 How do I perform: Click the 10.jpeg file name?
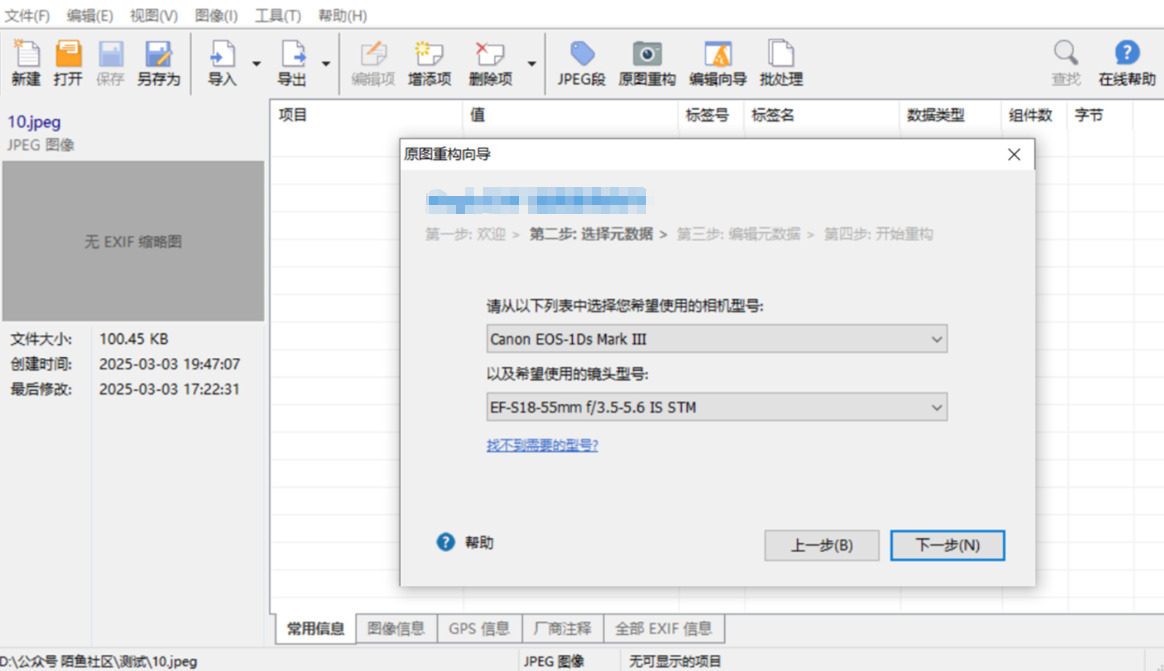click(x=34, y=122)
